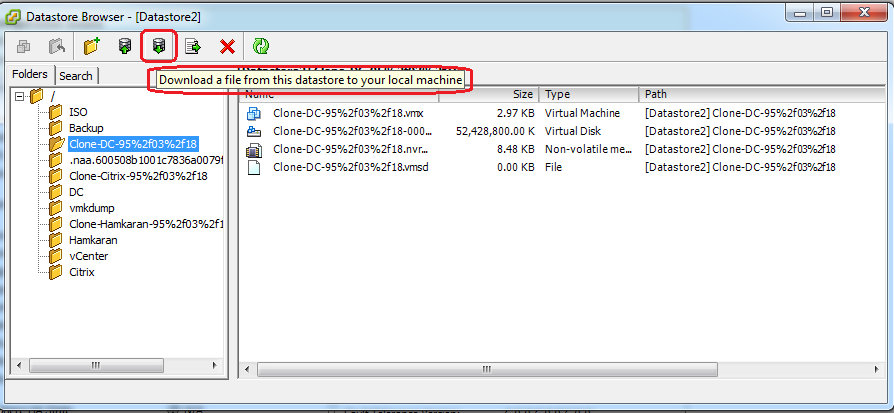Image resolution: width=894 pixels, height=413 pixels.
Task: Select the vmkdump folder label
Action: (92, 208)
